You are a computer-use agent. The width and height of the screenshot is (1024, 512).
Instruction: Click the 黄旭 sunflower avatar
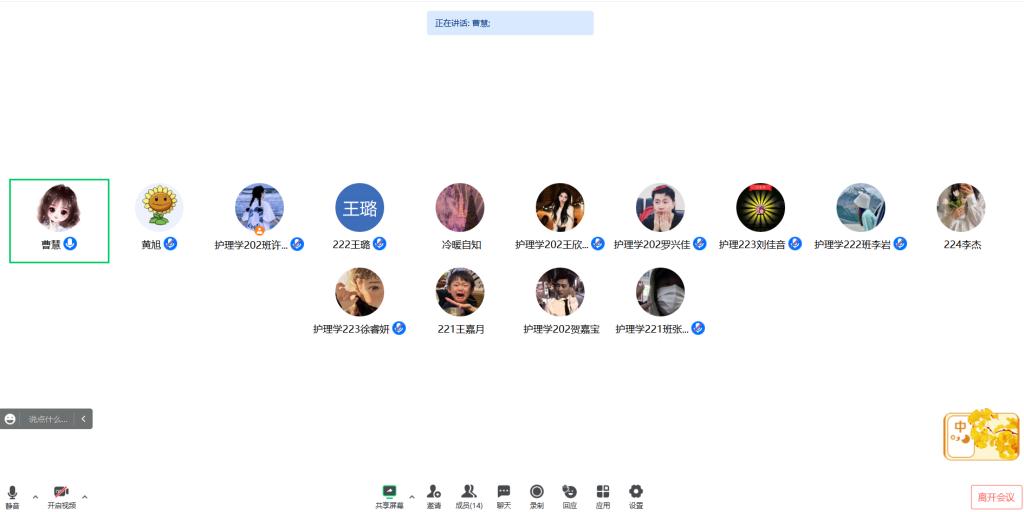click(x=159, y=208)
